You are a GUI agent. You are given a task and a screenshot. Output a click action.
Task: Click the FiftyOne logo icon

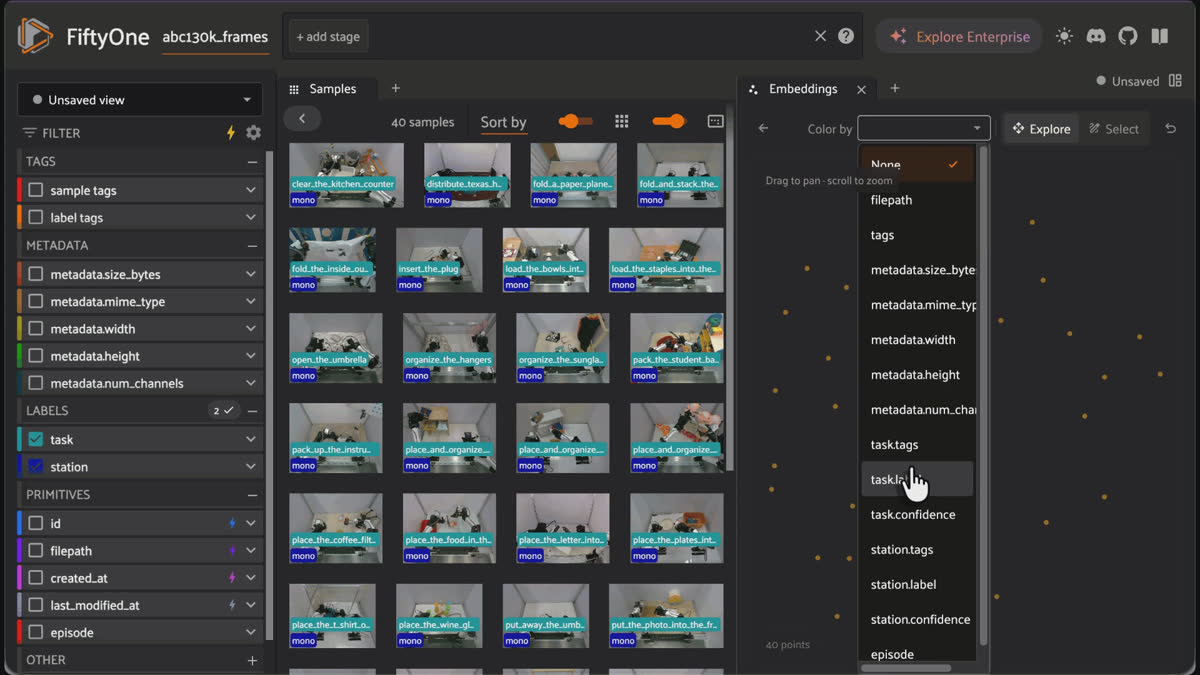[x=35, y=37]
